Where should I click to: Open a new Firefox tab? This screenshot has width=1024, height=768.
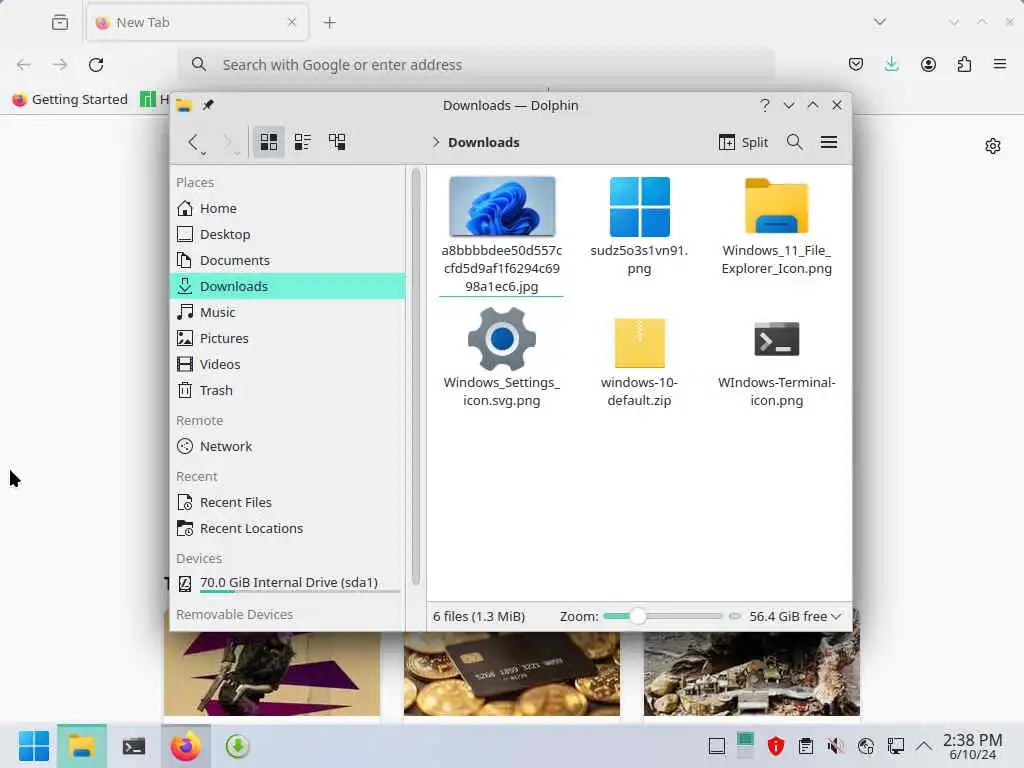coord(330,23)
